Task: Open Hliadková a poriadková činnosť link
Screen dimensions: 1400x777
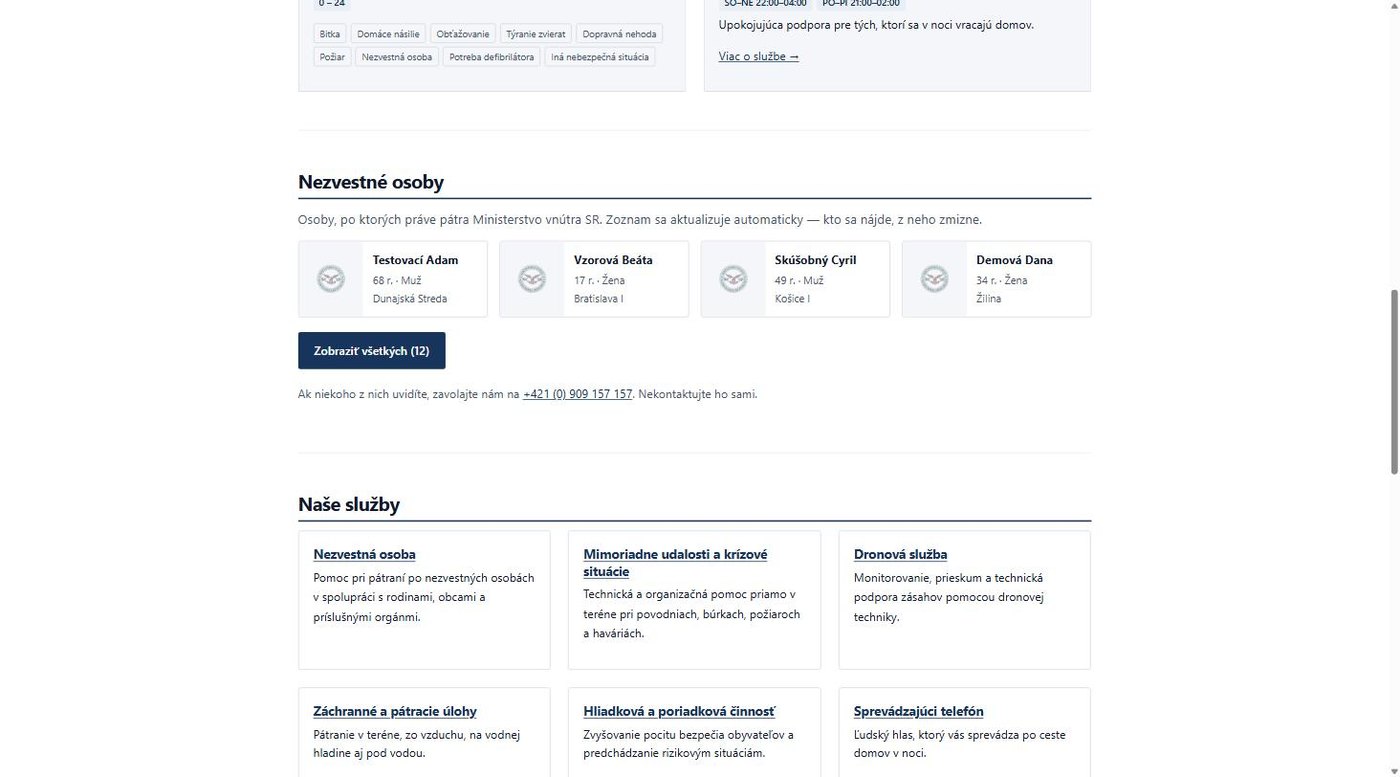Action: [x=679, y=711]
